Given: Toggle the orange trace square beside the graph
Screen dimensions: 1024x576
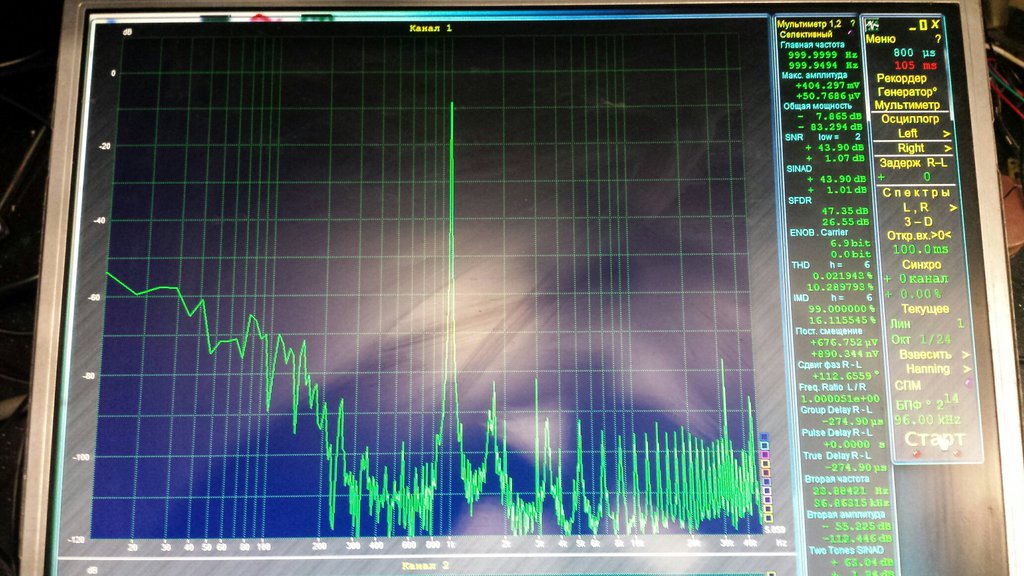Looking at the screenshot, I should [766, 473].
